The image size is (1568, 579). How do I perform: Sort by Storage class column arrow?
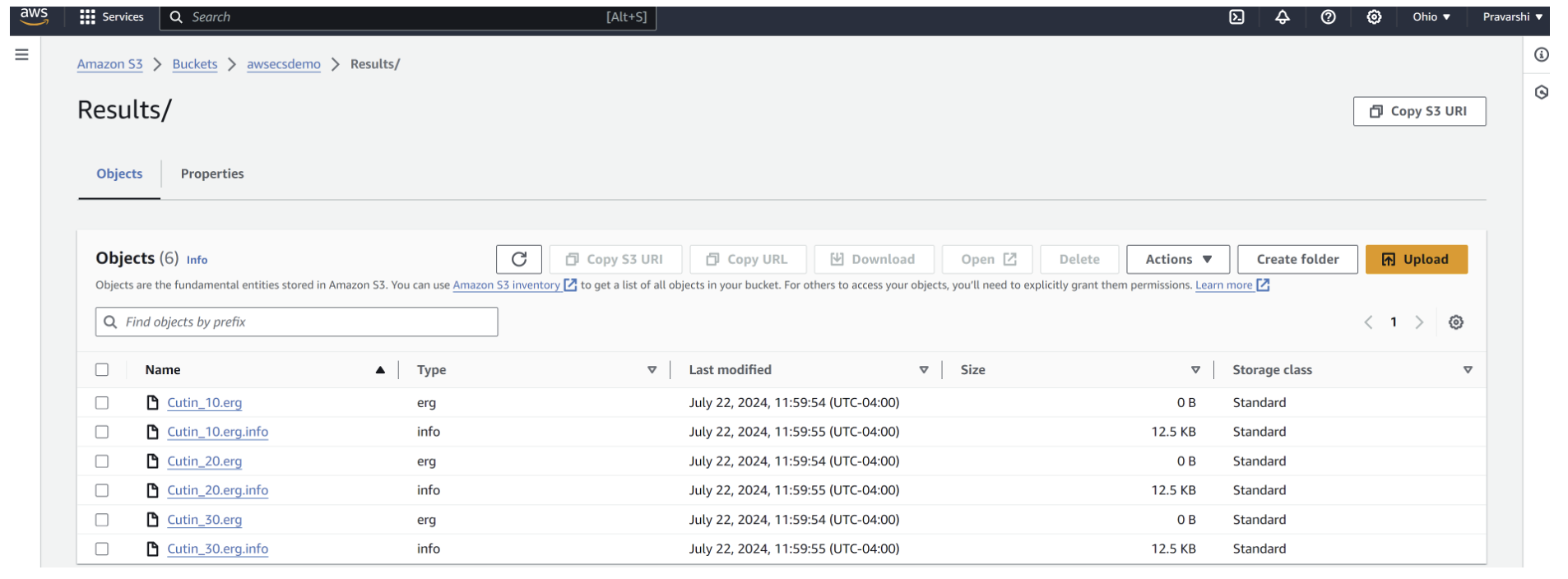click(x=1468, y=370)
